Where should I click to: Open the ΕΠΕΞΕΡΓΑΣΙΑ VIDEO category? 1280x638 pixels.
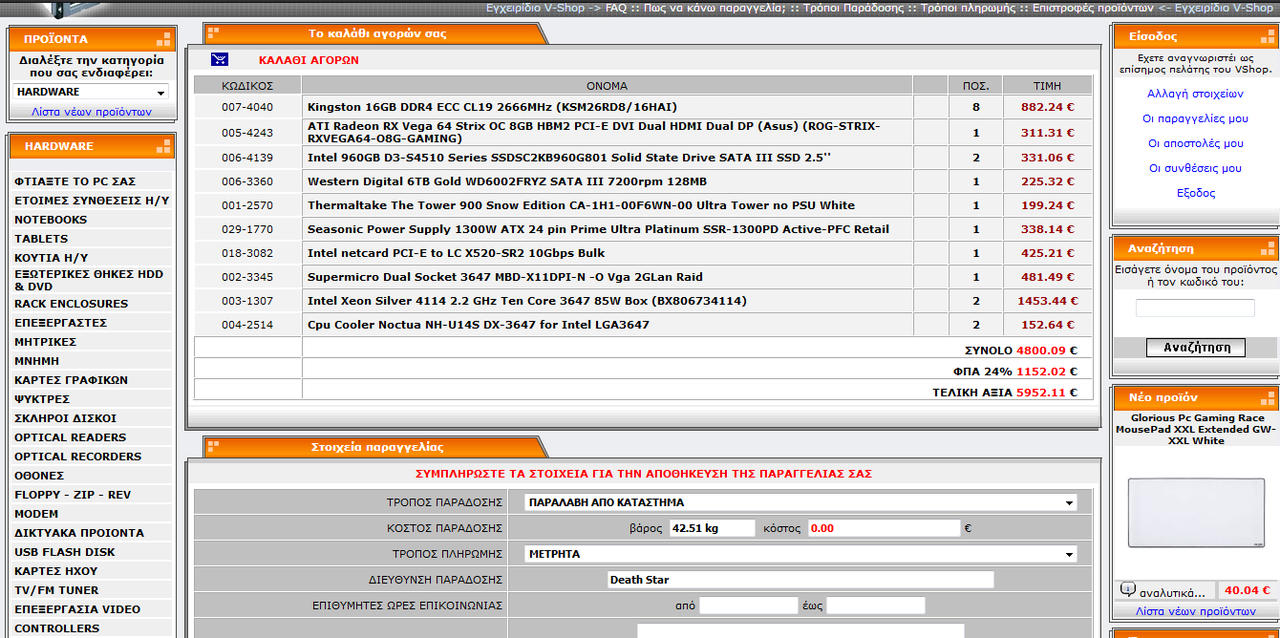[77, 609]
